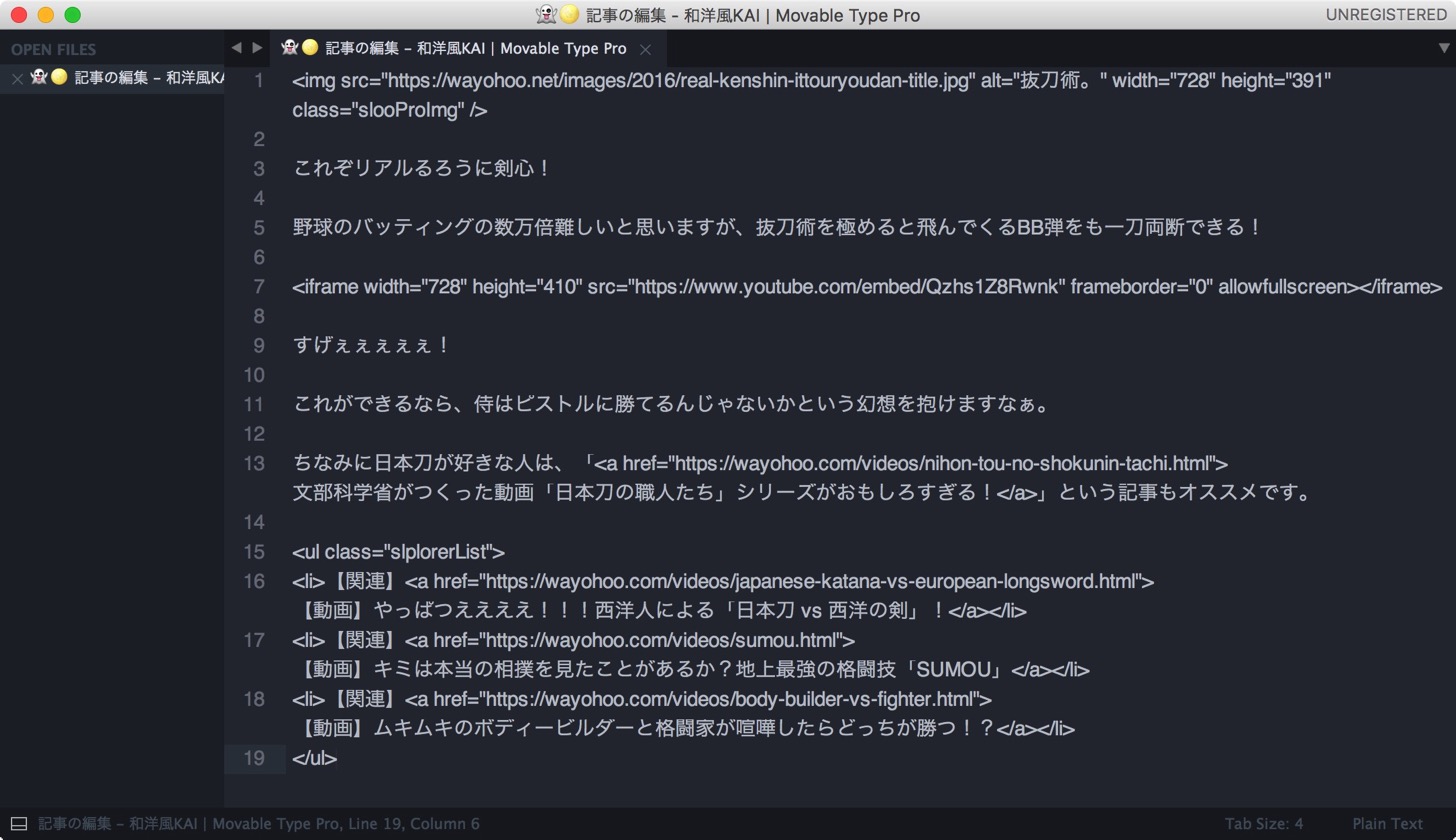Close the open file in the sidebar
The width and height of the screenshot is (1456, 840).
[17, 78]
